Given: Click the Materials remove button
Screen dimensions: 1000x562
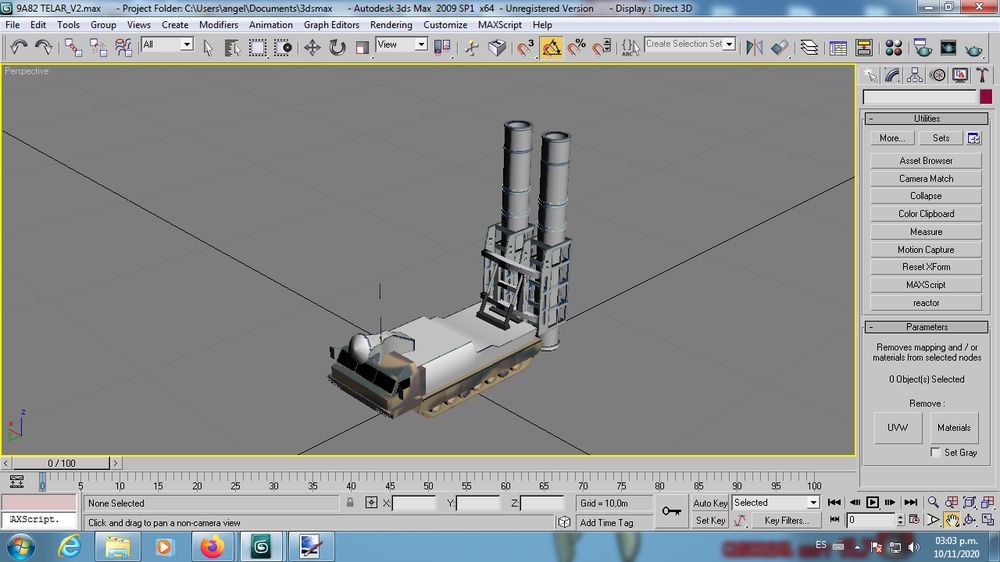Looking at the screenshot, I should click(x=953, y=427).
